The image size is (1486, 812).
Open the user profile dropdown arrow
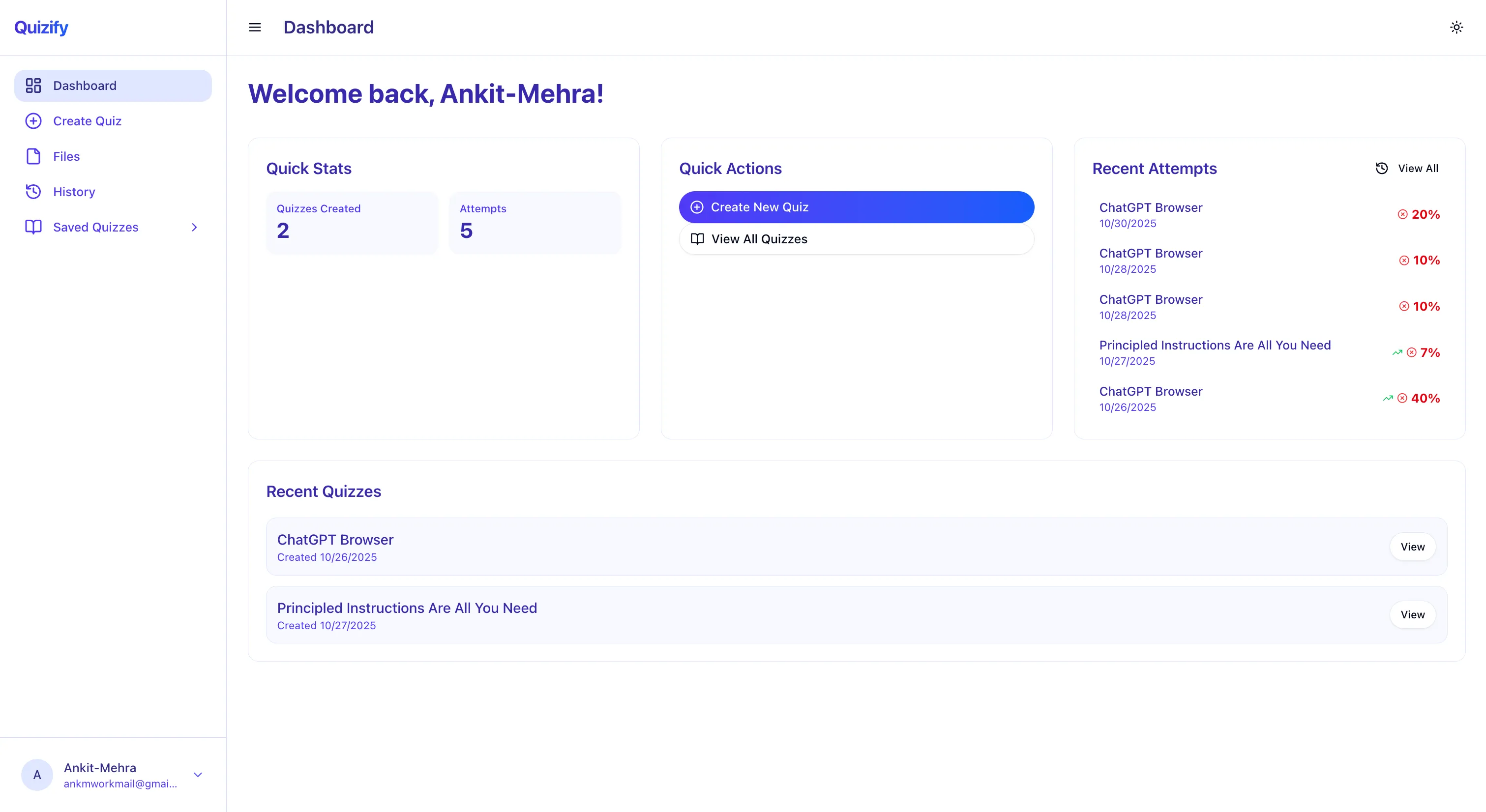pyautogui.click(x=198, y=775)
